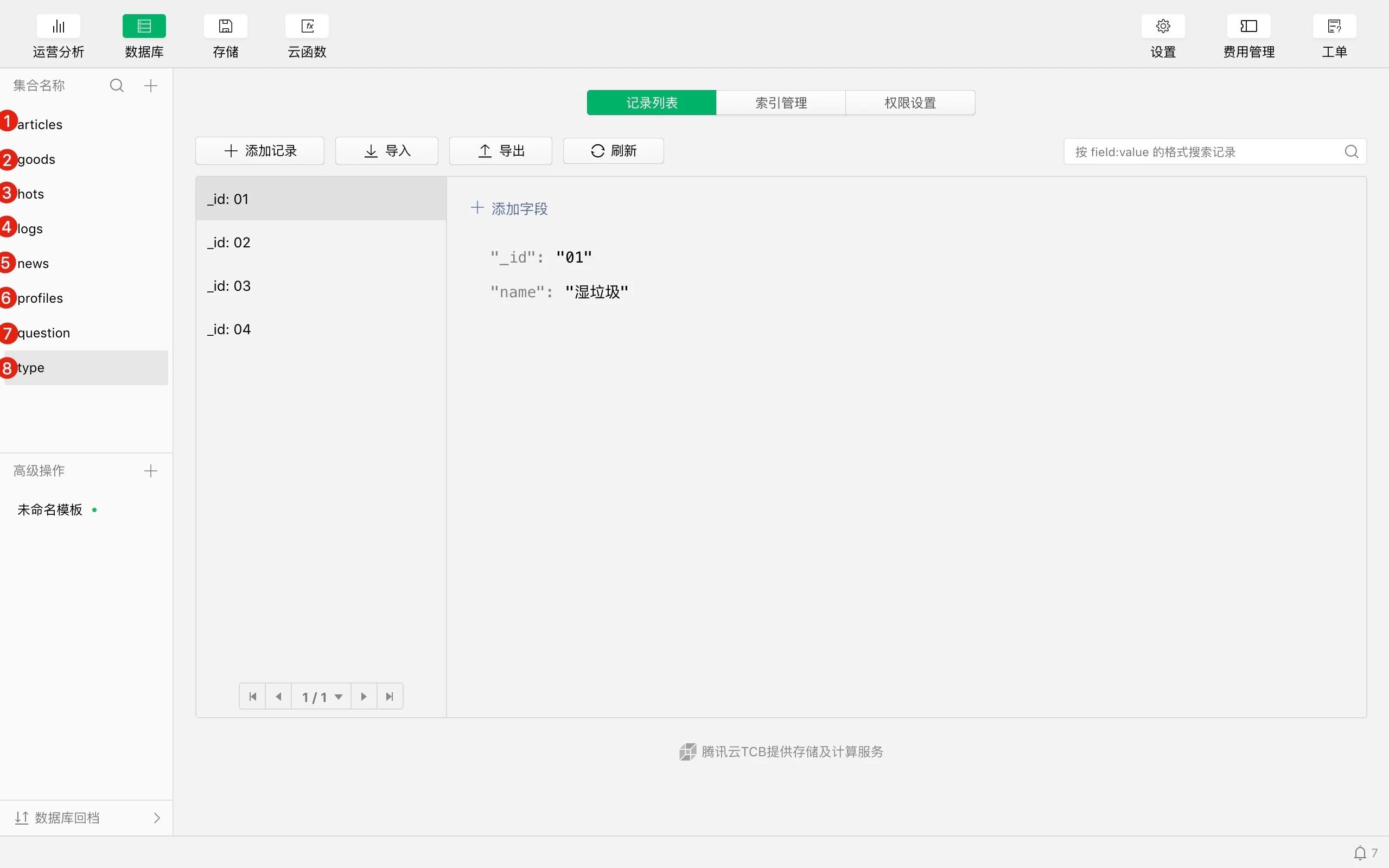
Task: Open the 存储 storage icon
Action: coord(226,27)
